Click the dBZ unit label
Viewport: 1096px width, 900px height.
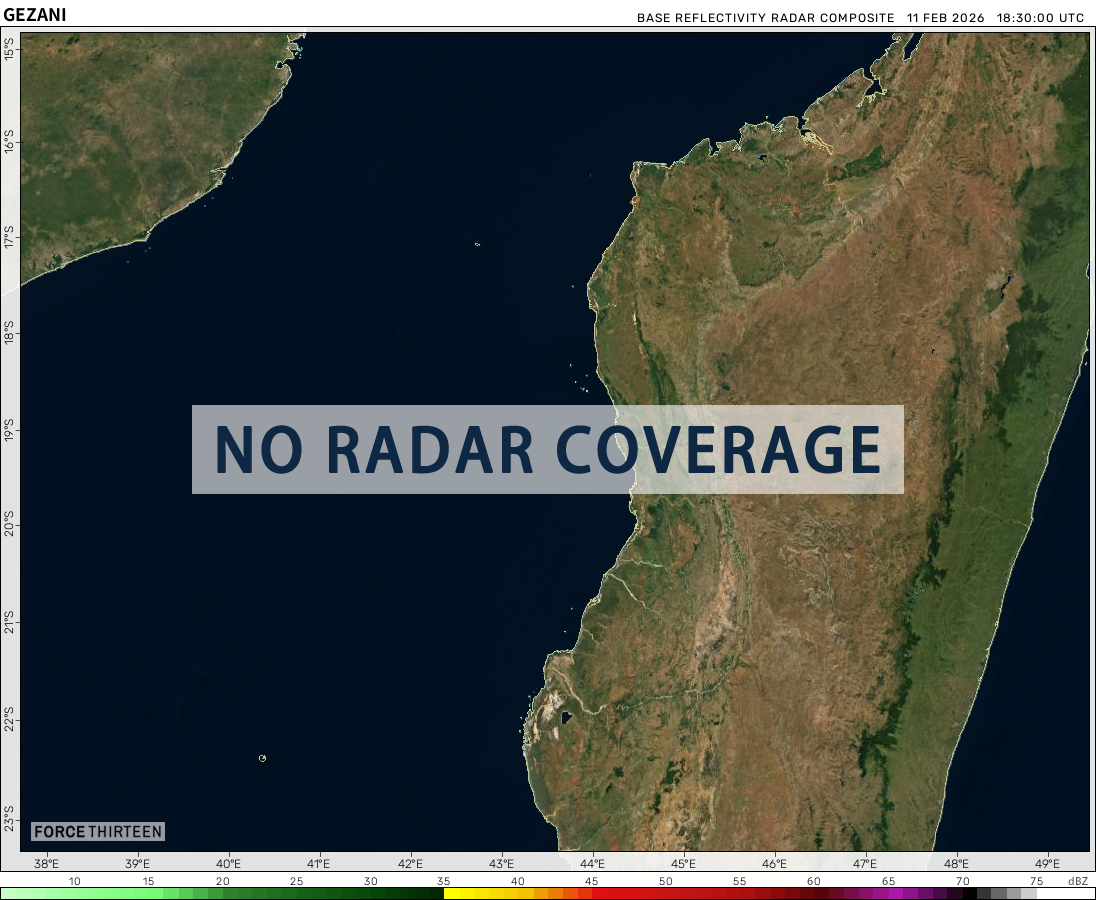(x=1077, y=881)
